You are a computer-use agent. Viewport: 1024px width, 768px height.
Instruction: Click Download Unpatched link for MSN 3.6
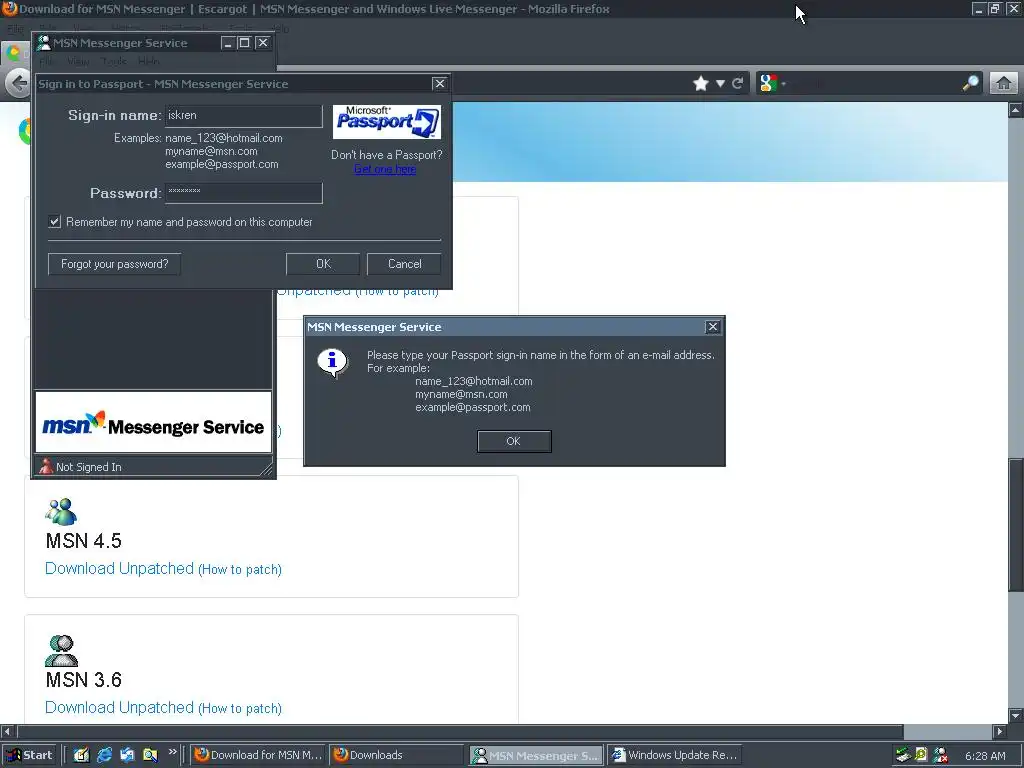click(x=120, y=707)
